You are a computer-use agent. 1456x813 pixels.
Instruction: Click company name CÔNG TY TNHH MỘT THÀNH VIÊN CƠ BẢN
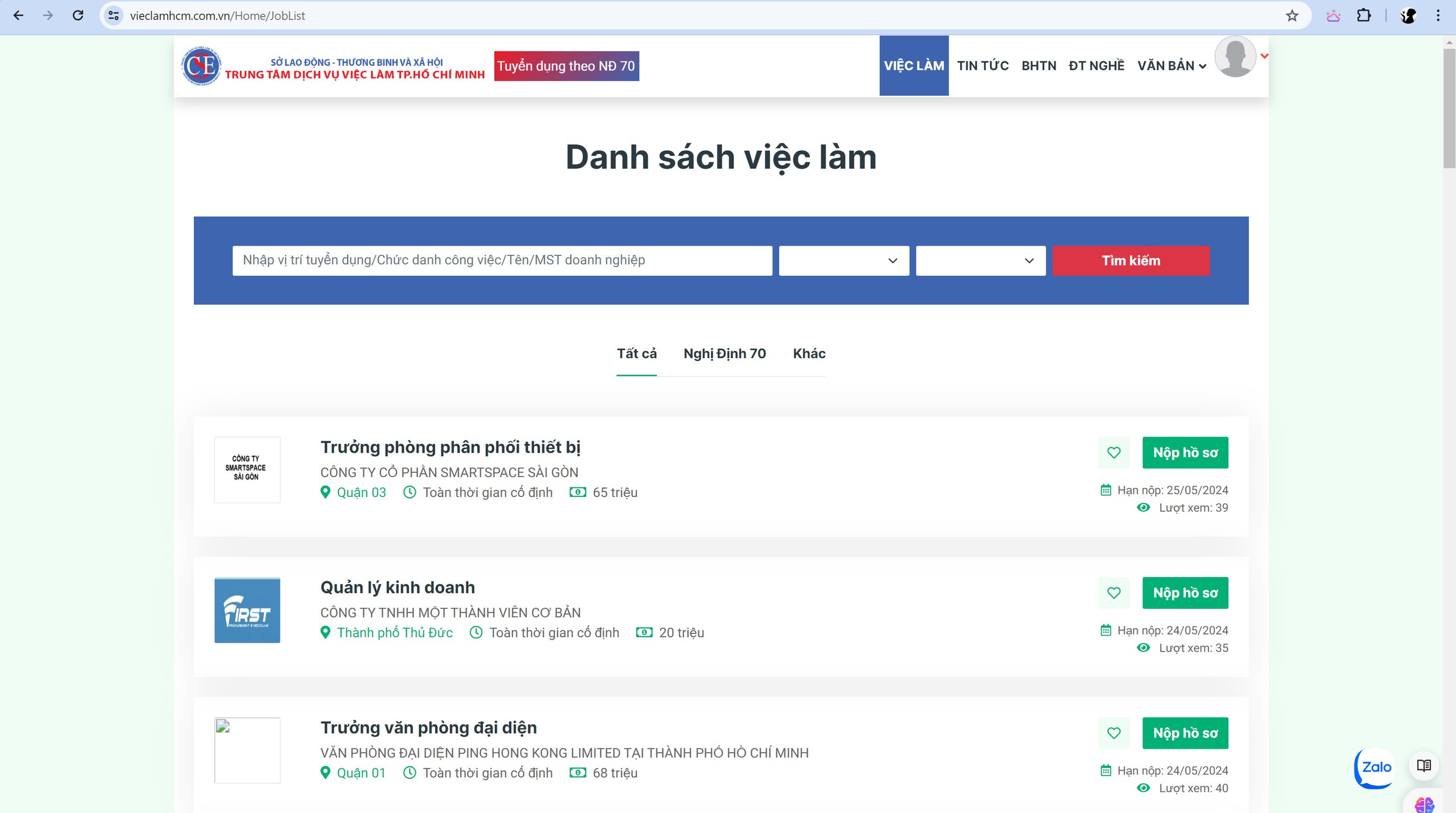450,613
